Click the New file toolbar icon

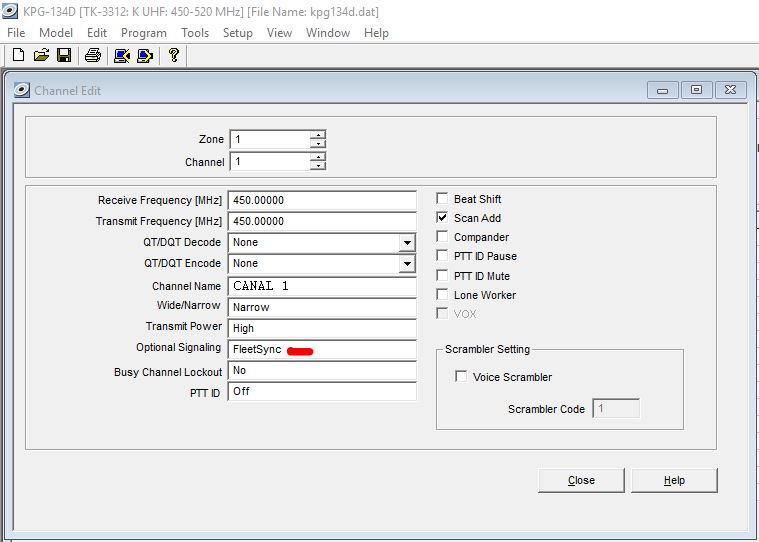click(x=18, y=55)
